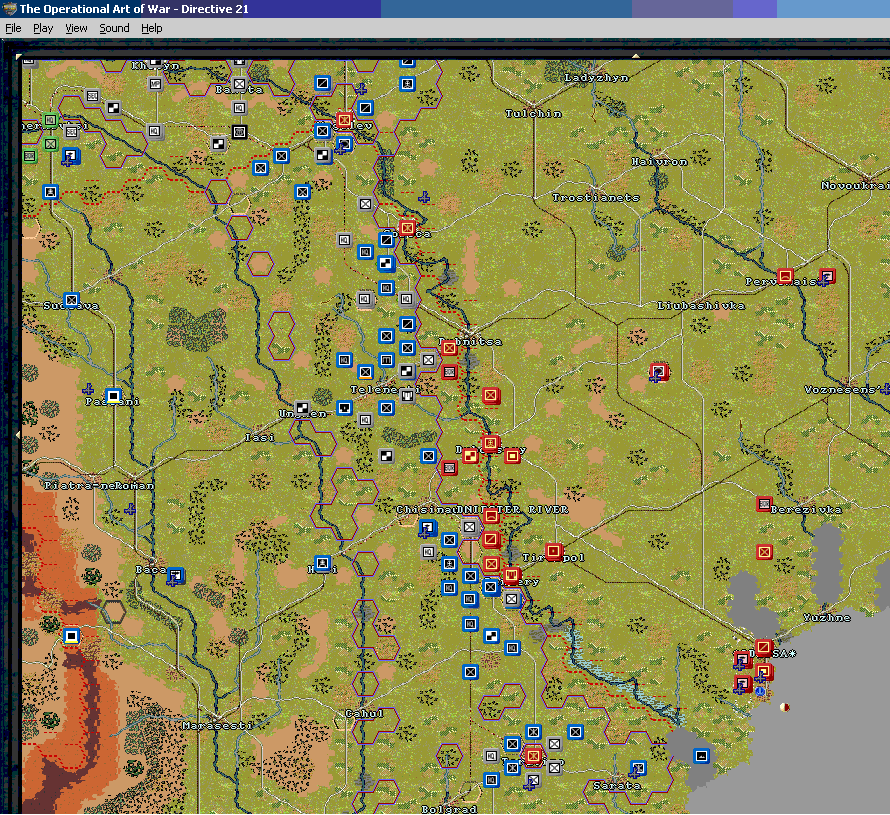Screen dimensions: 890x815
Task: Select the white counter west of the orange mountains
Action: pyautogui.click(x=71, y=636)
